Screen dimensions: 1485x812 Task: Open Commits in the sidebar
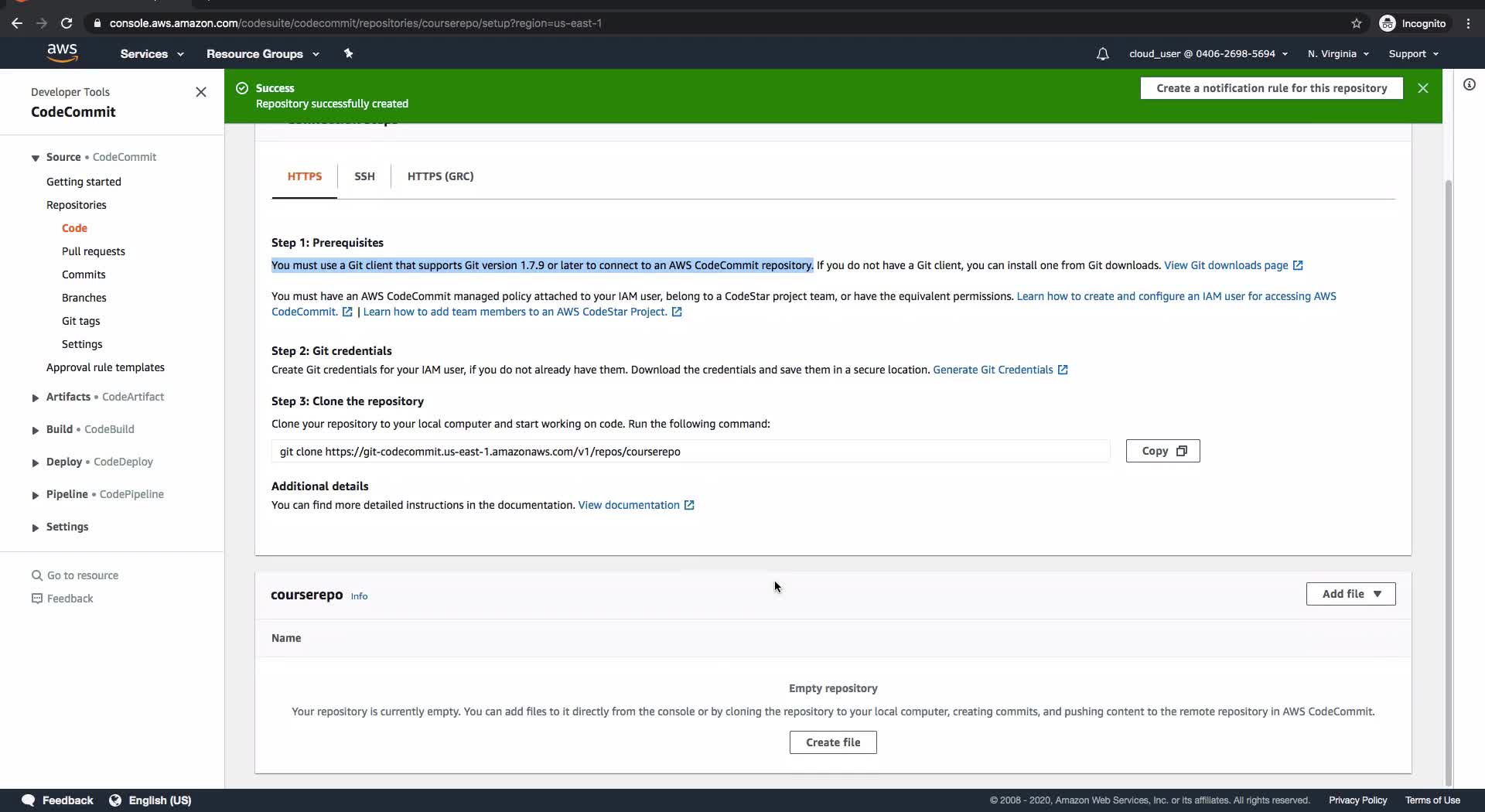click(x=84, y=275)
